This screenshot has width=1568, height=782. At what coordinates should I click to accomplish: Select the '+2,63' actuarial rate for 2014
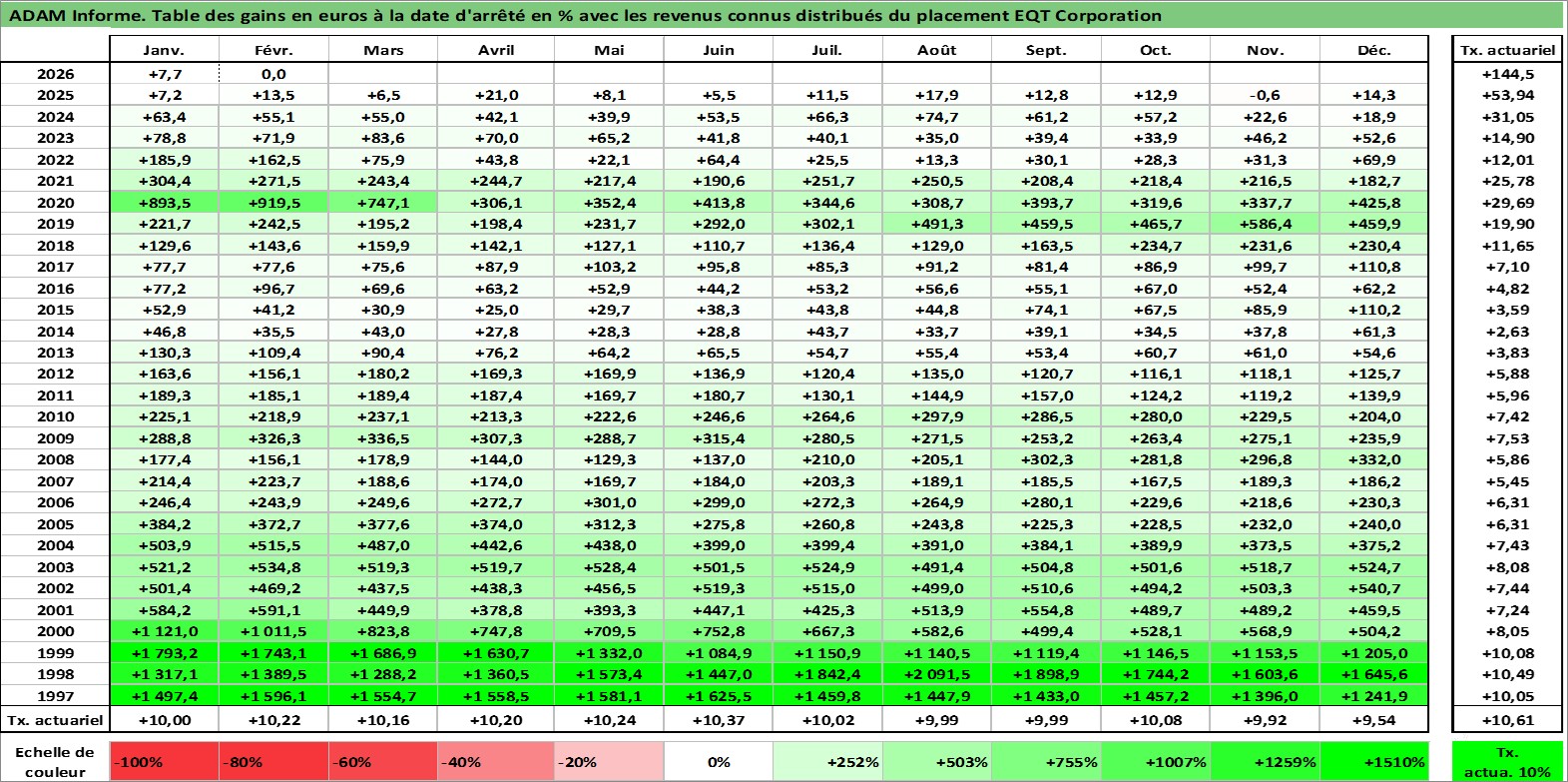point(1507,332)
